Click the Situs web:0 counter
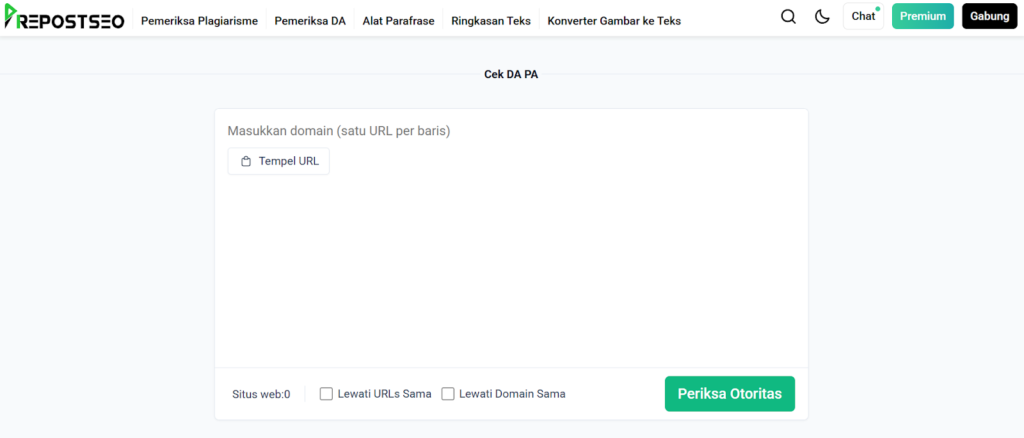Screen dimensions: 1024x438 tap(261, 394)
